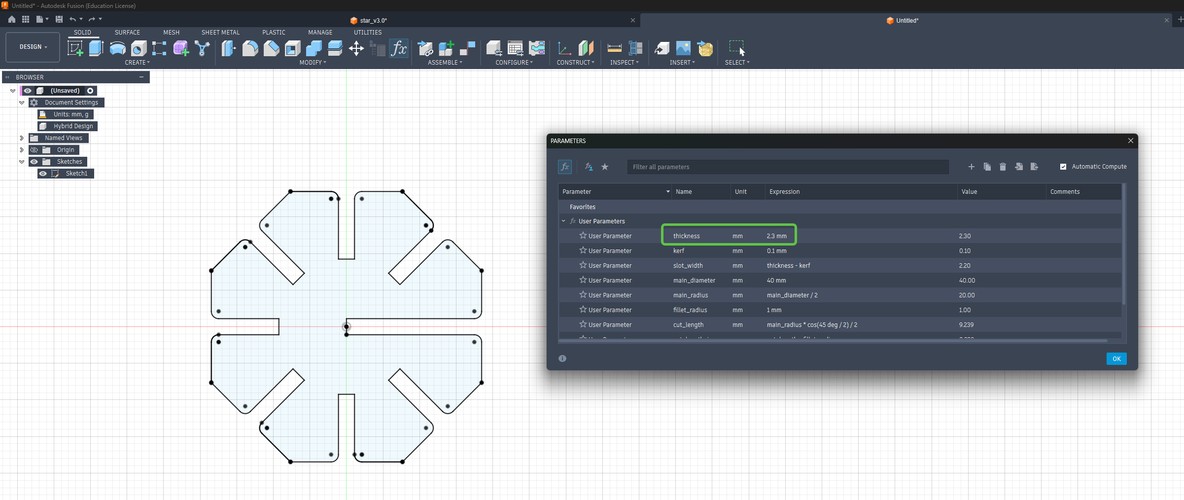Click the Rectangular Pattern tool icon

point(159,48)
